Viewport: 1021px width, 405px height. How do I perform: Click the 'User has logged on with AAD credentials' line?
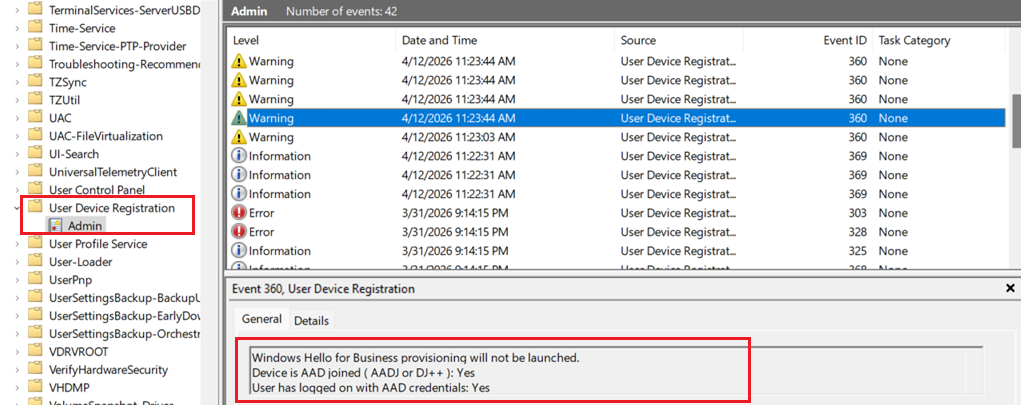(371, 387)
